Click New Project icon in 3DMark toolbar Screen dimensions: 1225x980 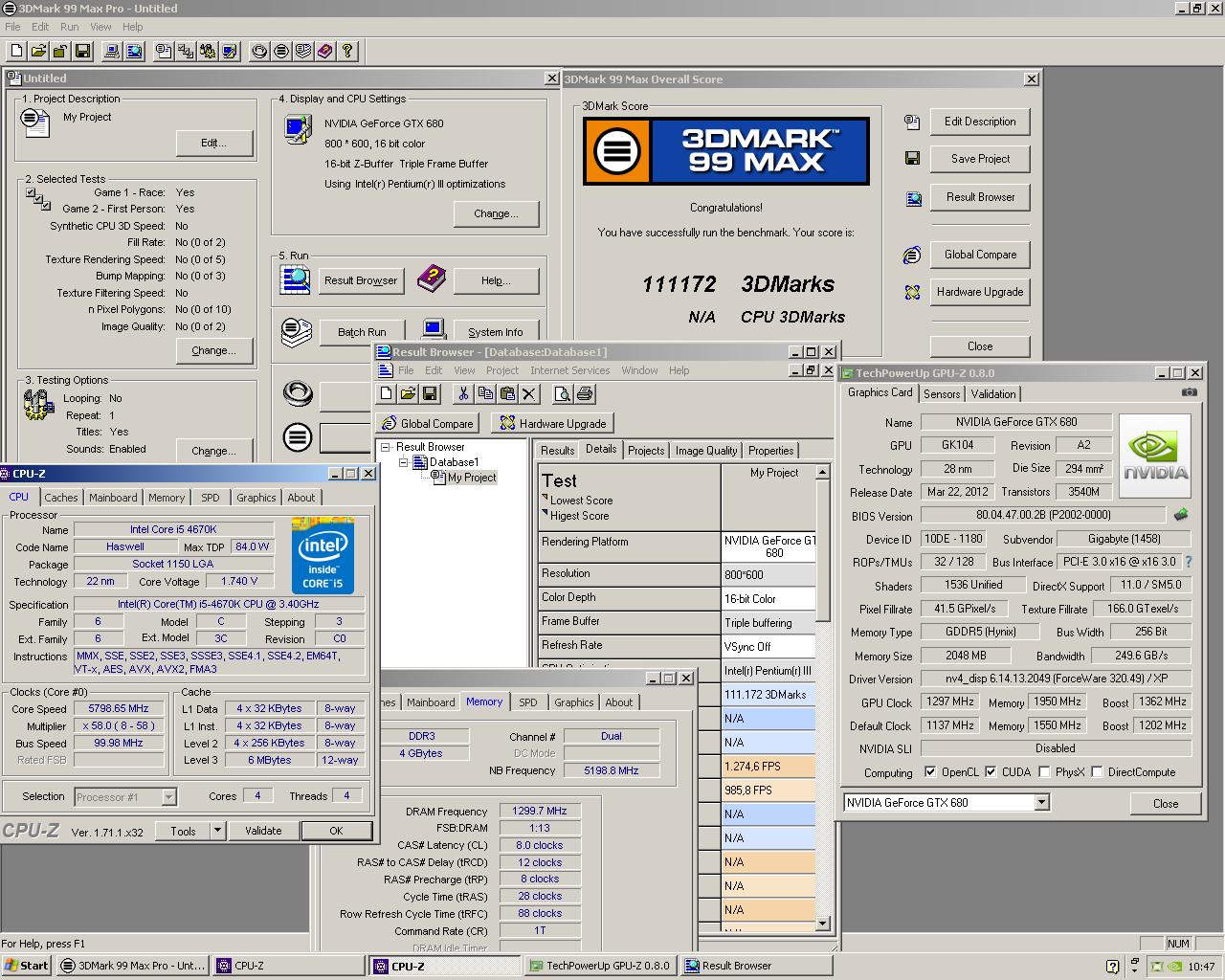(17, 51)
